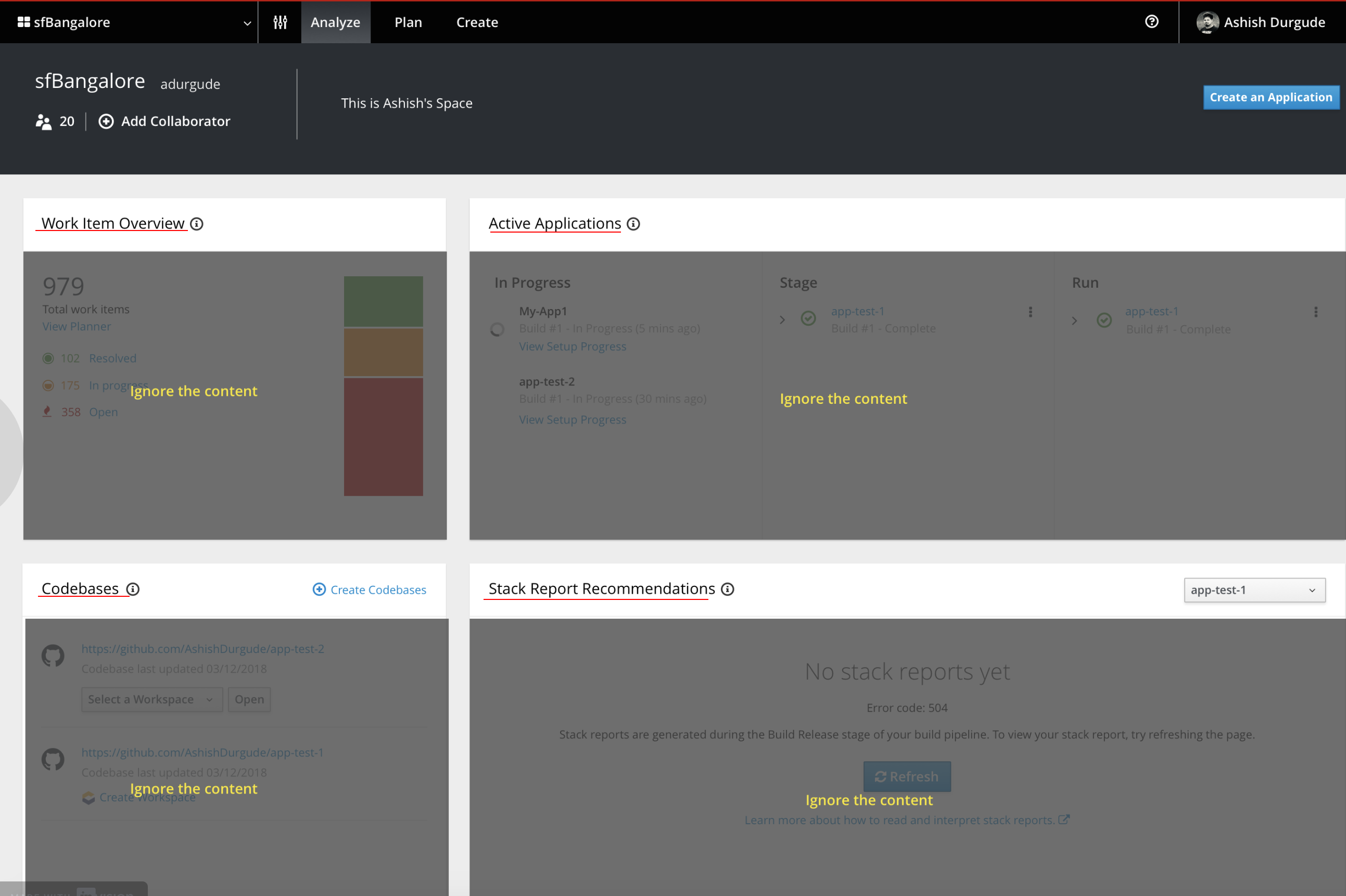Switch to the Plan tab

pyautogui.click(x=408, y=22)
